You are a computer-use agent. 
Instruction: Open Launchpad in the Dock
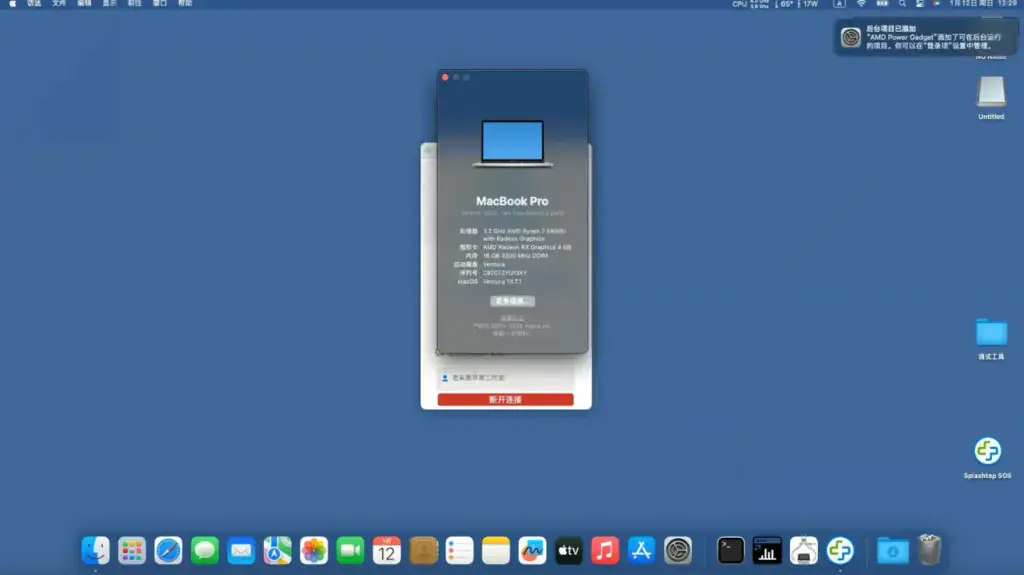[132, 550]
